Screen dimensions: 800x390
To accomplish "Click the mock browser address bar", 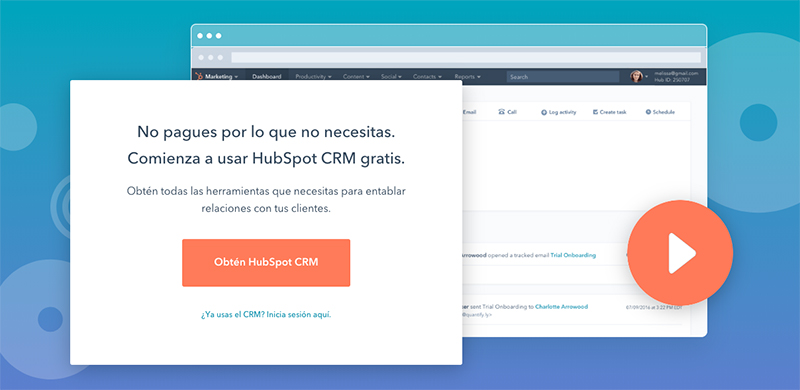I will (x=466, y=57).
